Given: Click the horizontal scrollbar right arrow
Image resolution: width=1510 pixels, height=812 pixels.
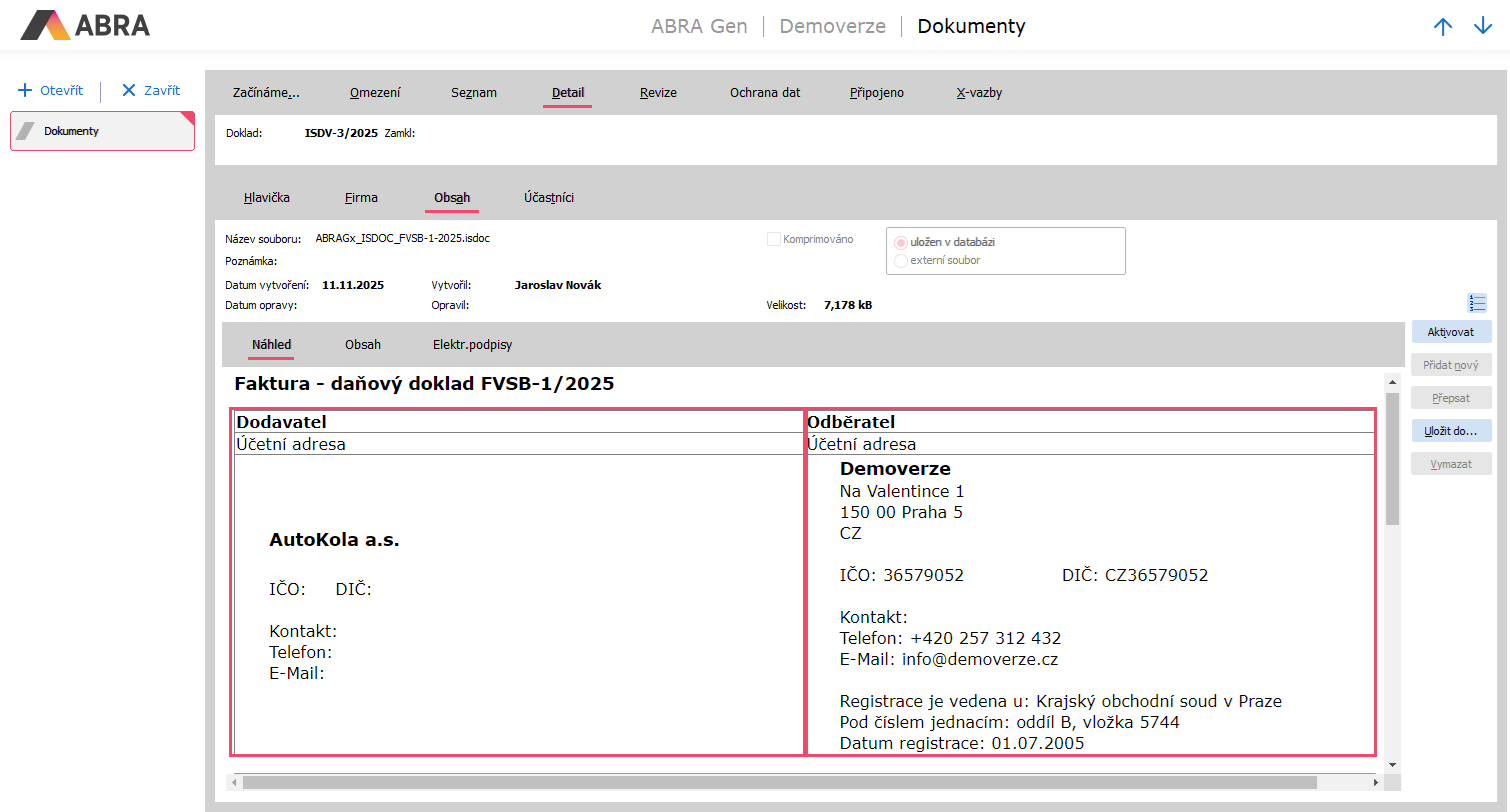Looking at the screenshot, I should [x=1377, y=783].
